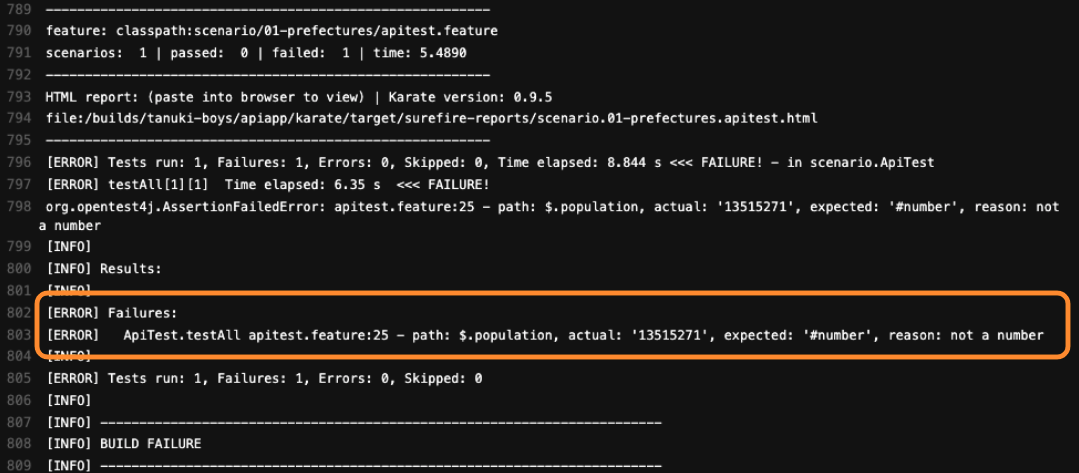The image size is (1079, 473).
Task: Click line number 796 in the gutter
Action: 17,163
